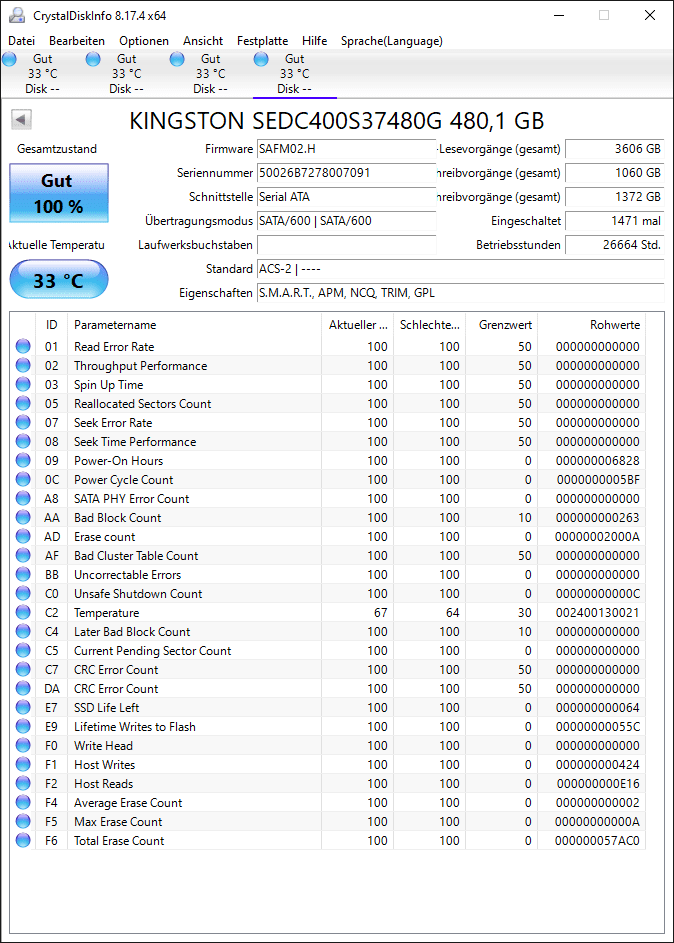
Task: Select the third disk tab in the disk bar
Action: pyautogui.click(x=210, y=73)
